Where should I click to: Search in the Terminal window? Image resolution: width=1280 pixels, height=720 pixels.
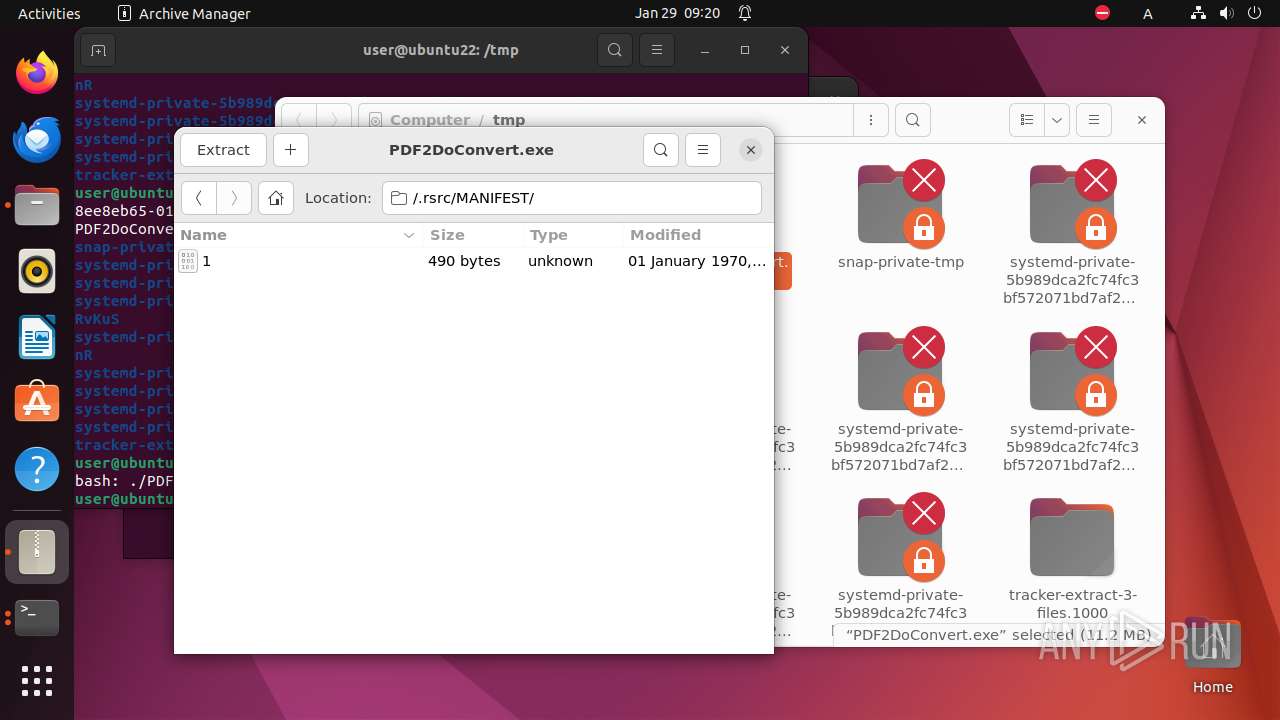coord(615,50)
